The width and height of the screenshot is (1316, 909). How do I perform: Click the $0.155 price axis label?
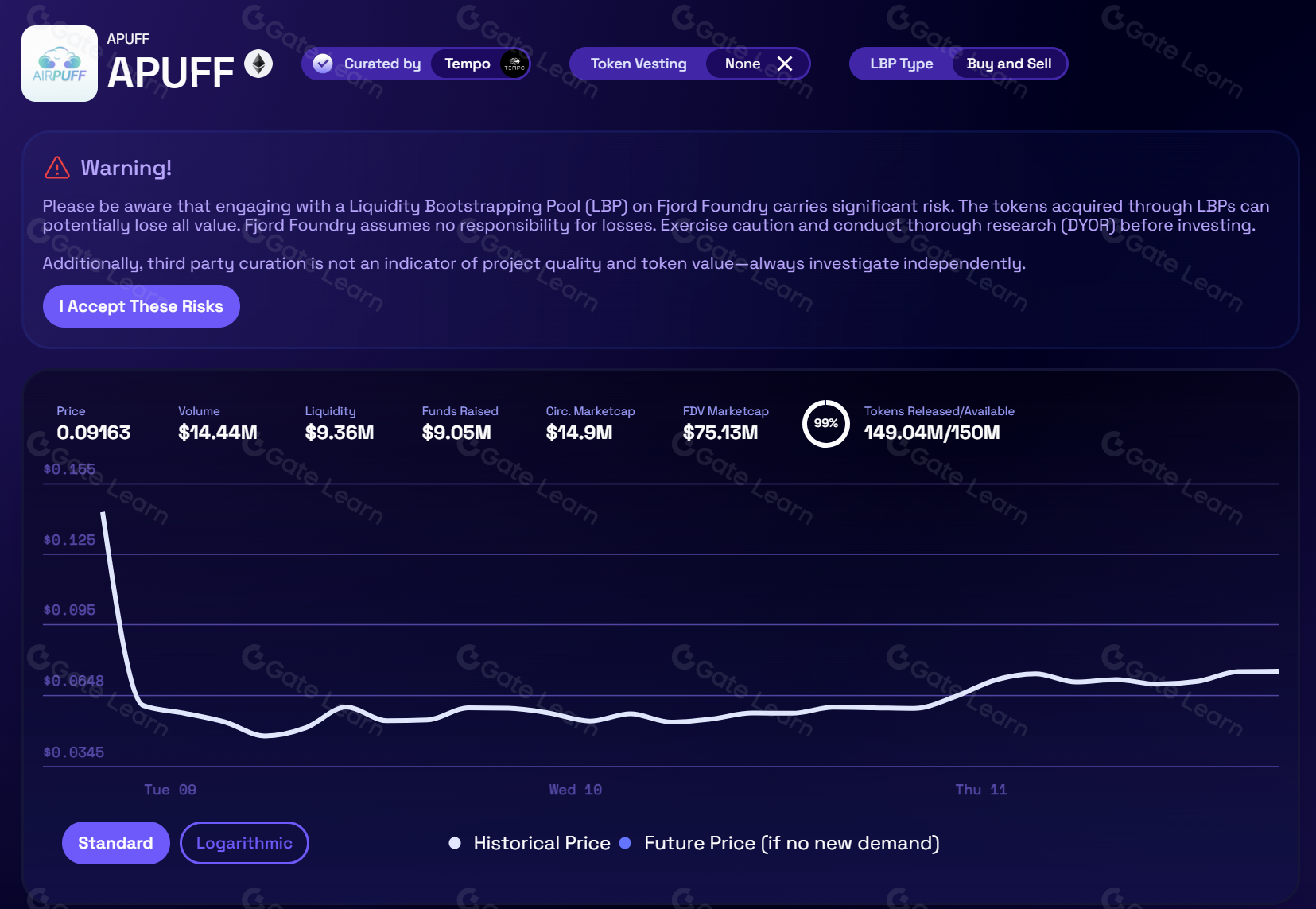69,469
